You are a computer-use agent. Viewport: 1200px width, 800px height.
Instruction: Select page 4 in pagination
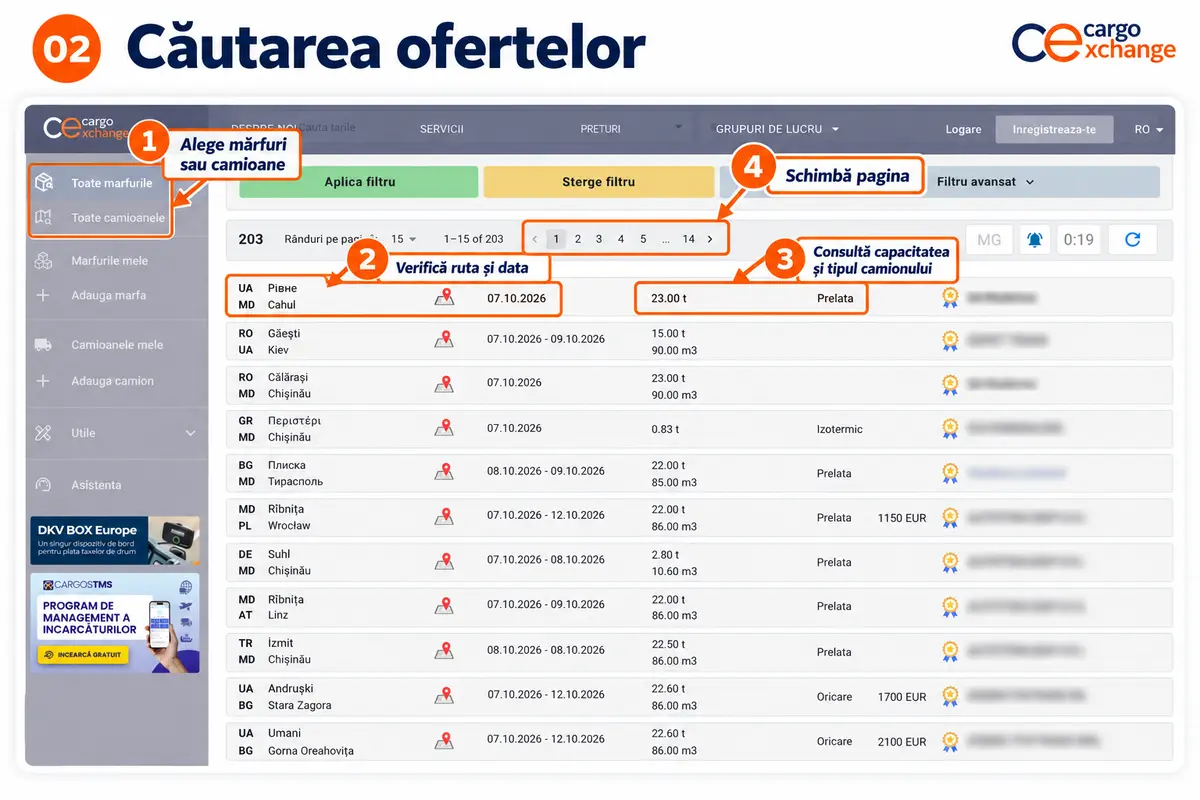coord(621,239)
